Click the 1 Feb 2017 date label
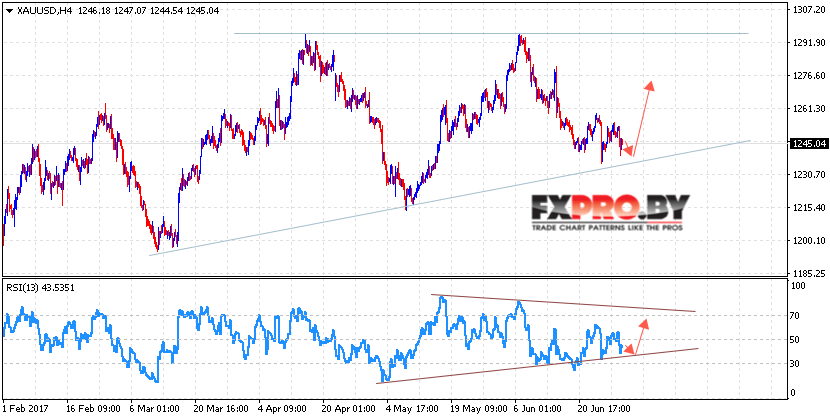The image size is (830, 420). [25, 409]
